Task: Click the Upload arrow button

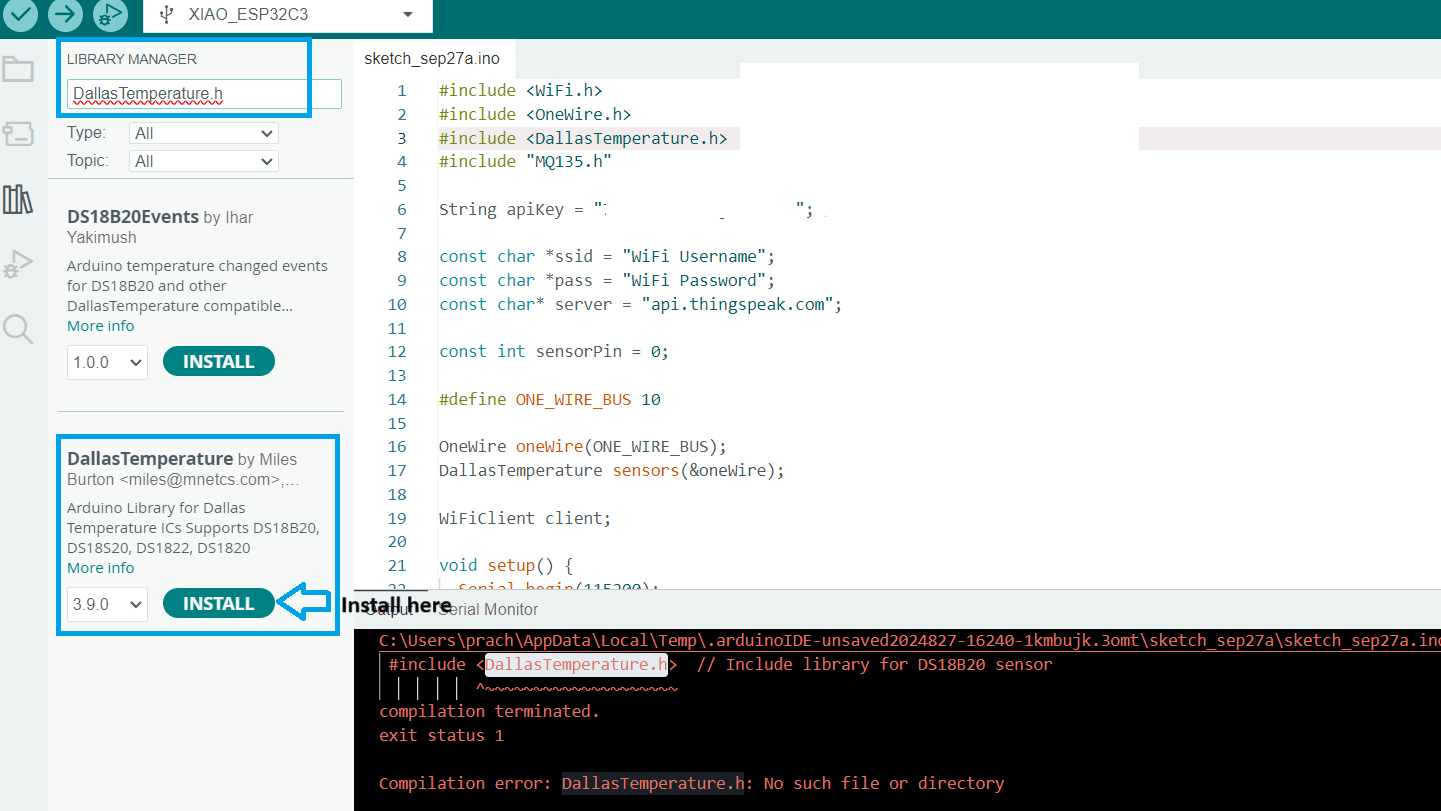Action: click(65, 13)
